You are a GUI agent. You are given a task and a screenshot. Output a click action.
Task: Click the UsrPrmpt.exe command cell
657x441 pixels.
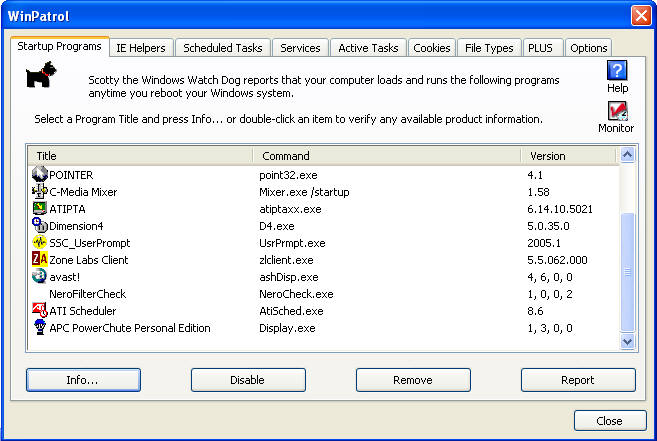pyautogui.click(x=292, y=243)
